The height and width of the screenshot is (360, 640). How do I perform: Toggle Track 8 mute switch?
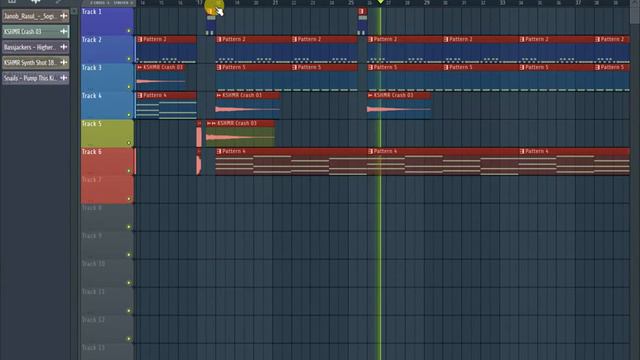tap(129, 227)
